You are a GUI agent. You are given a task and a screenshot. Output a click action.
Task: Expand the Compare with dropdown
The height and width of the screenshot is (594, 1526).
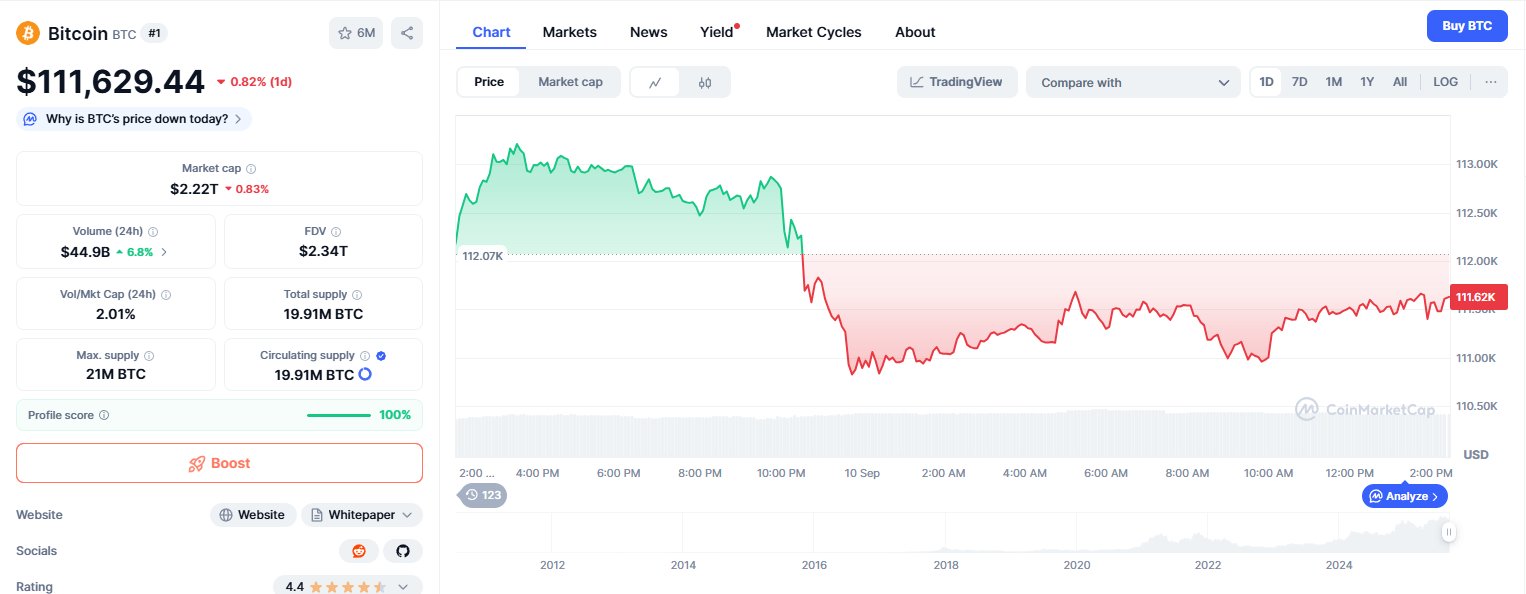pos(1133,82)
